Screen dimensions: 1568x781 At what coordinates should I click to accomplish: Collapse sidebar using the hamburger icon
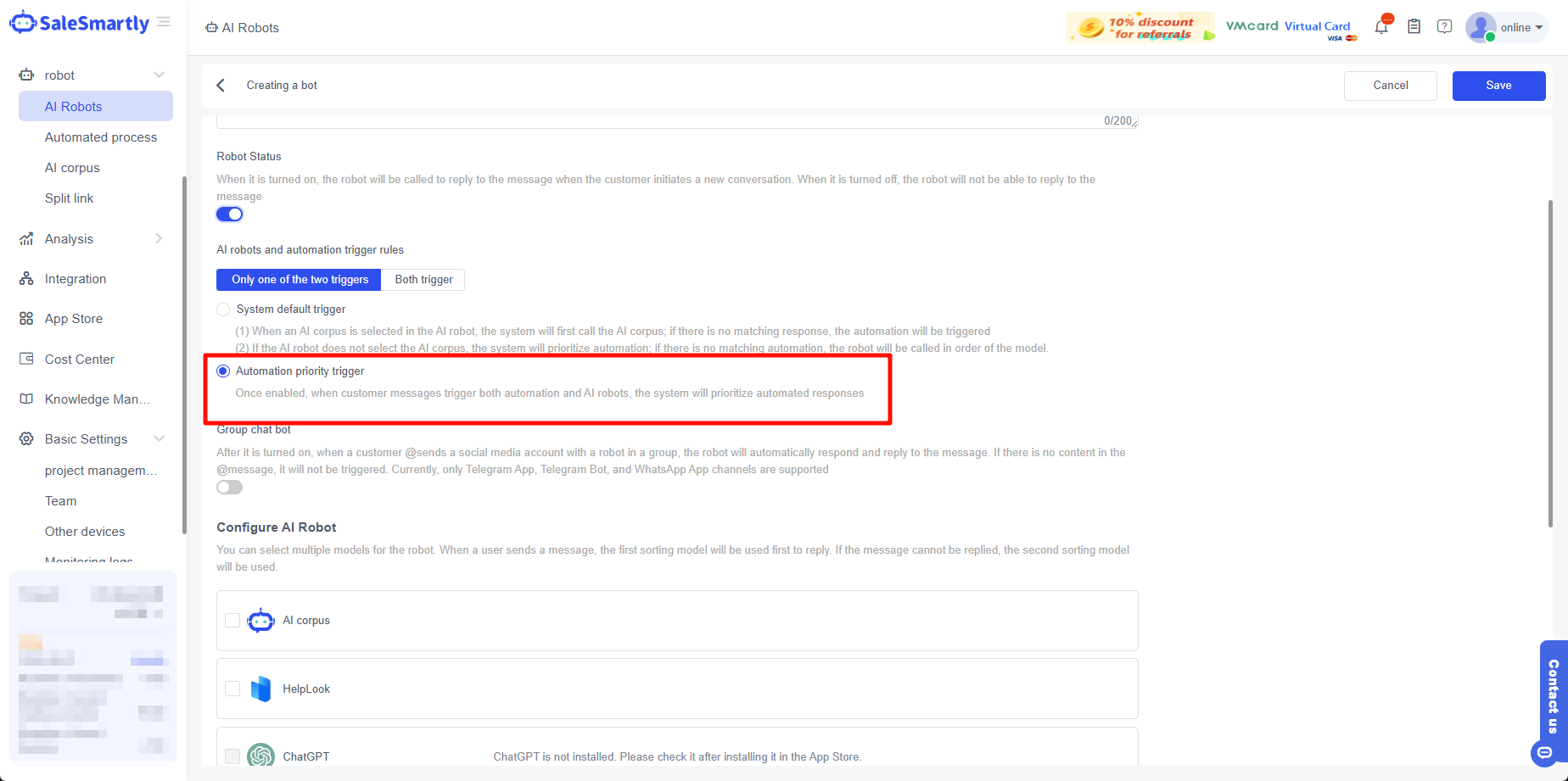coord(164,22)
